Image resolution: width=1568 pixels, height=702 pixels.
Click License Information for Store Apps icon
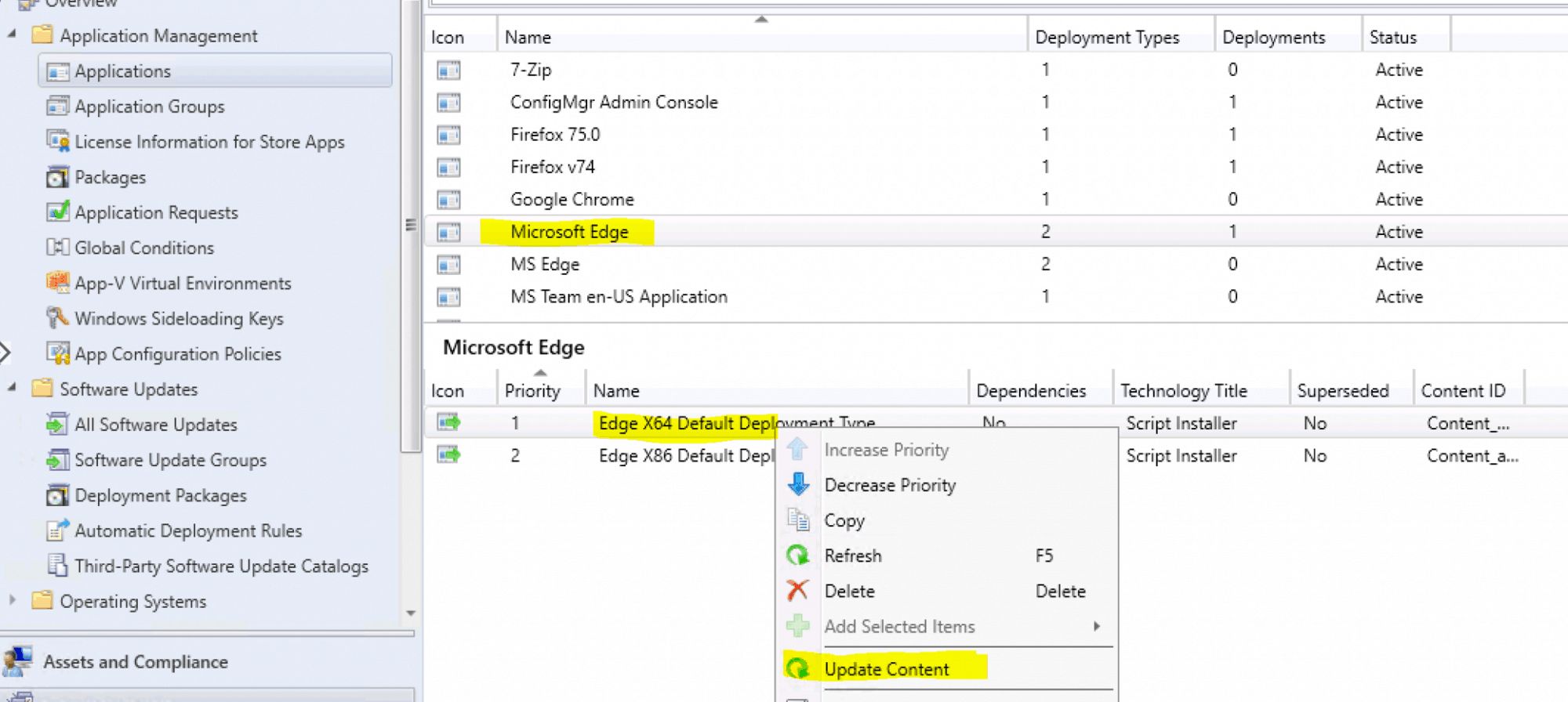[57, 141]
